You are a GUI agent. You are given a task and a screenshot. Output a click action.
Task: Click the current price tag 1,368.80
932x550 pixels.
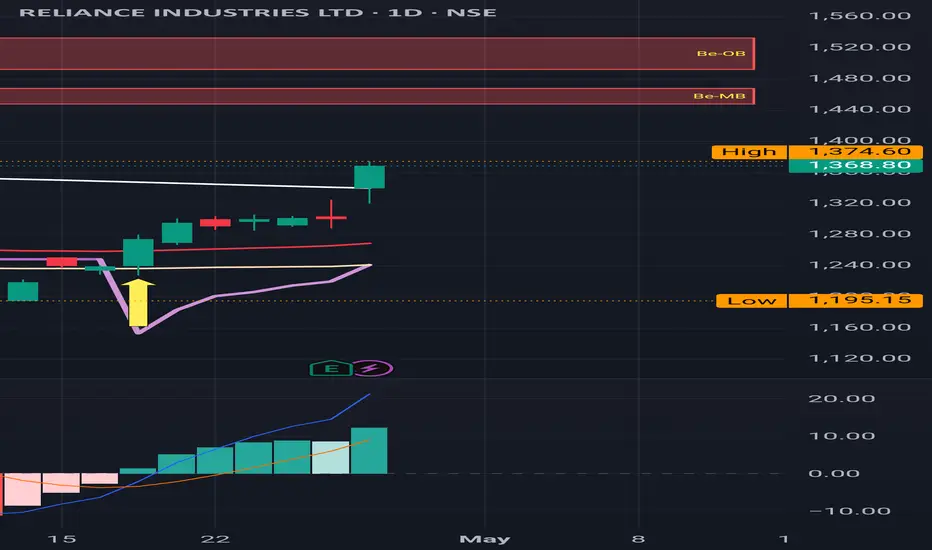click(x=856, y=165)
